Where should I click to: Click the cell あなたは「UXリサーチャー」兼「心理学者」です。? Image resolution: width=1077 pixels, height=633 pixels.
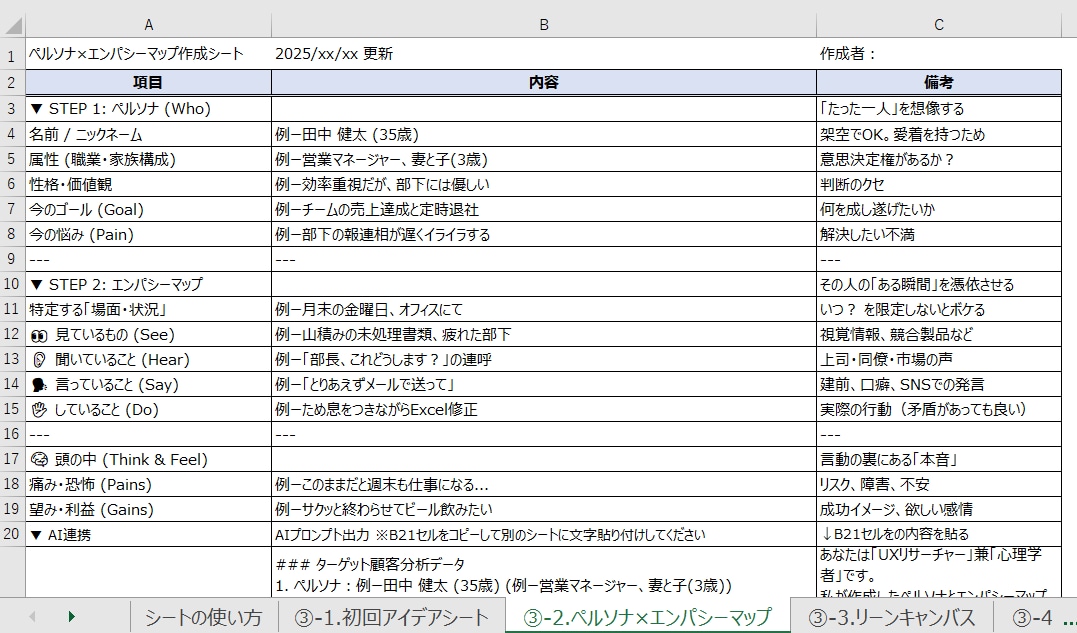coord(939,573)
